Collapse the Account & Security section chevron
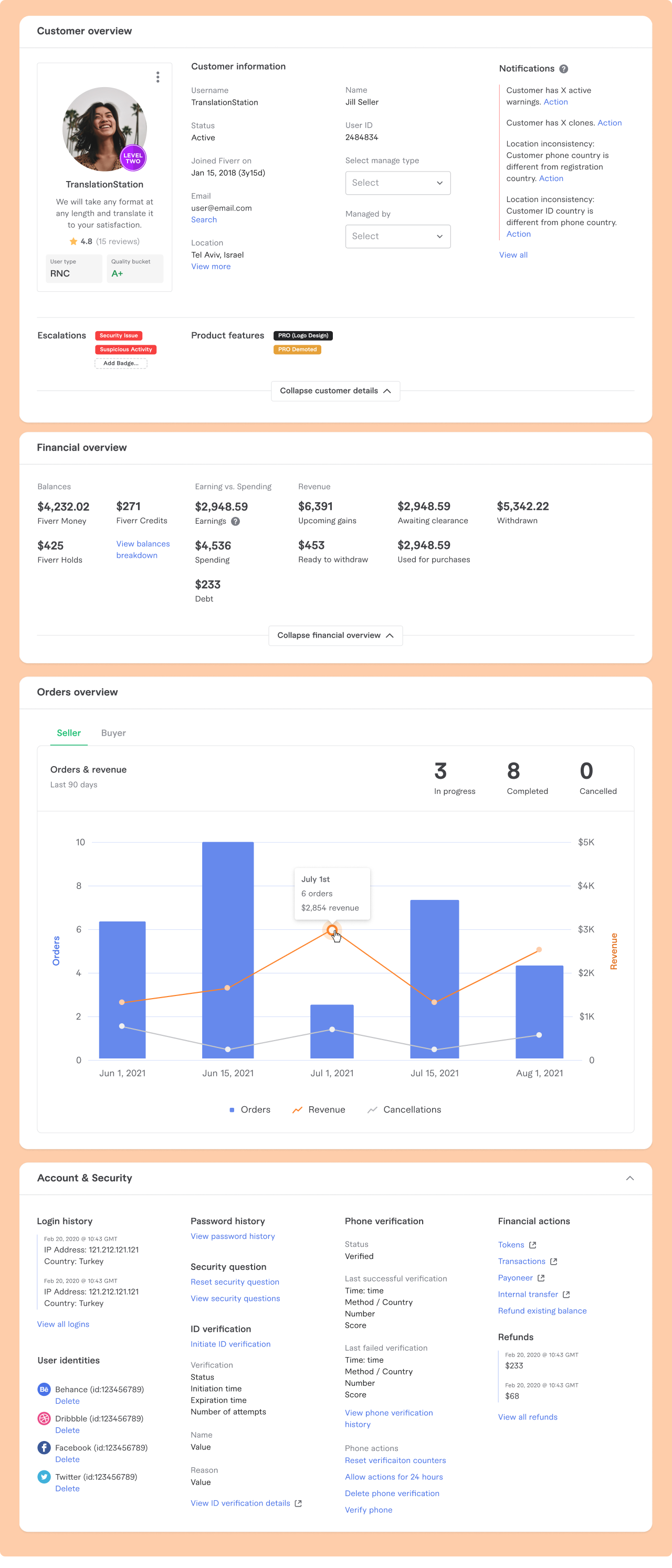This screenshot has height=1568, width=672. (x=630, y=1178)
